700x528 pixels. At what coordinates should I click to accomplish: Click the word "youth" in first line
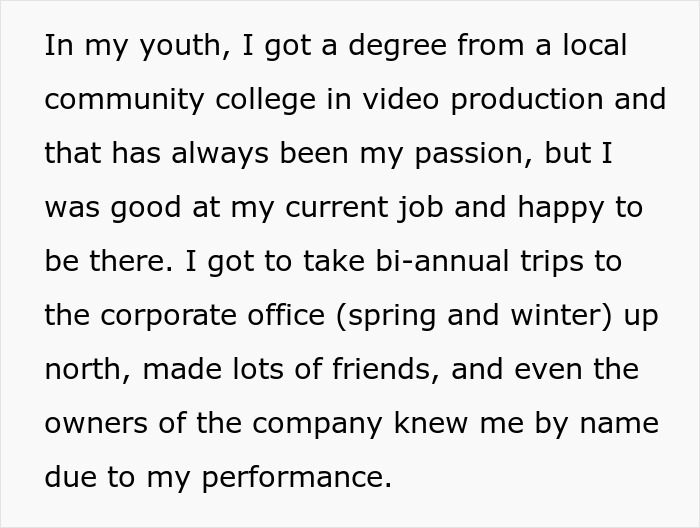click(x=180, y=47)
